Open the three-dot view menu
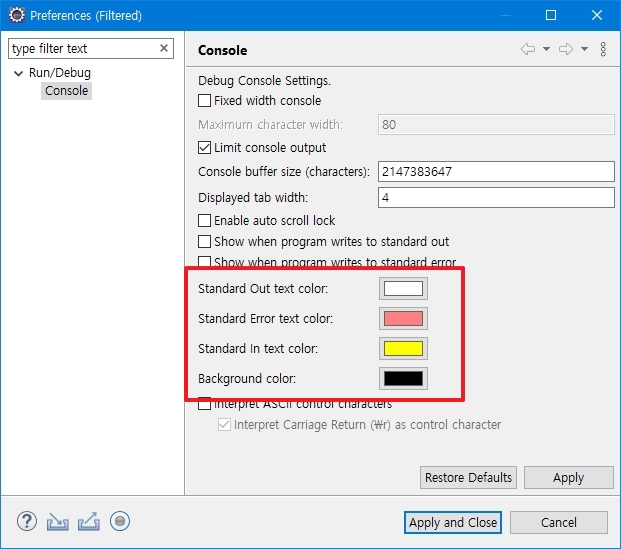621x549 pixels. pyautogui.click(x=603, y=49)
